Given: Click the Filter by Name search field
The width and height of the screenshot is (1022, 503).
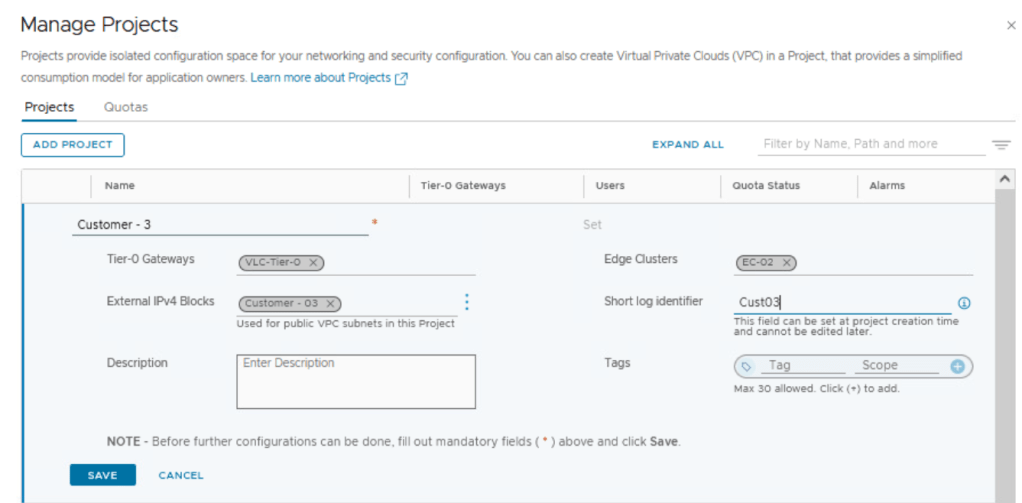Looking at the screenshot, I should 870,144.
